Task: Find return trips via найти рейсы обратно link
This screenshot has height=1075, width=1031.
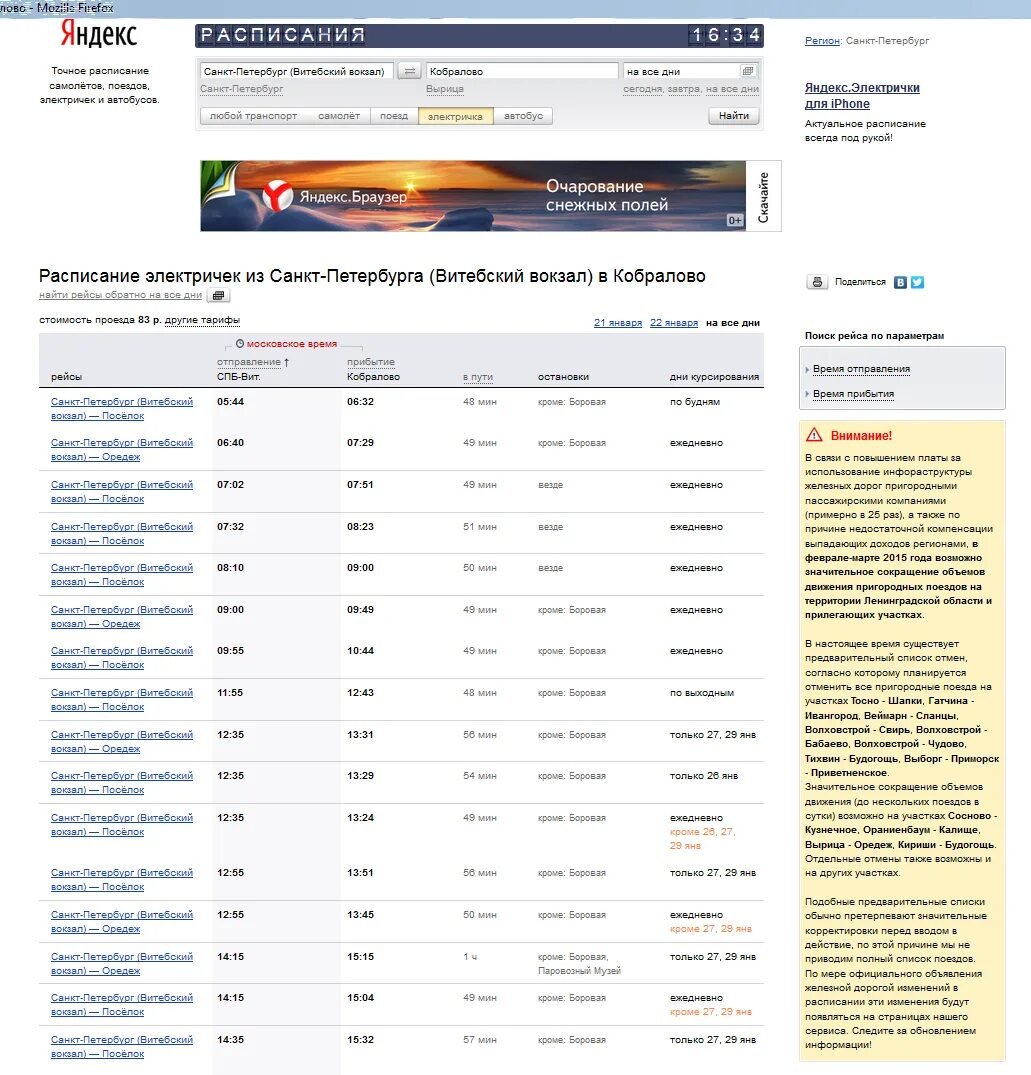Action: pyautogui.click(x=121, y=295)
